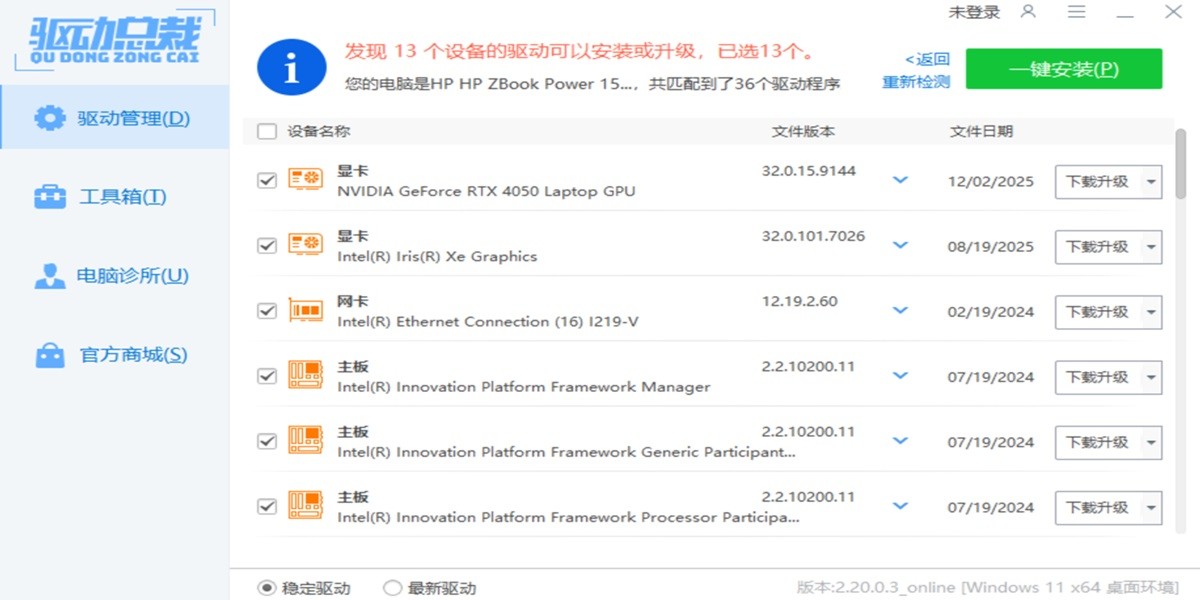This screenshot has width=1200, height=600.
Task: Click the 一键安装 one-click install button
Action: coord(1064,69)
